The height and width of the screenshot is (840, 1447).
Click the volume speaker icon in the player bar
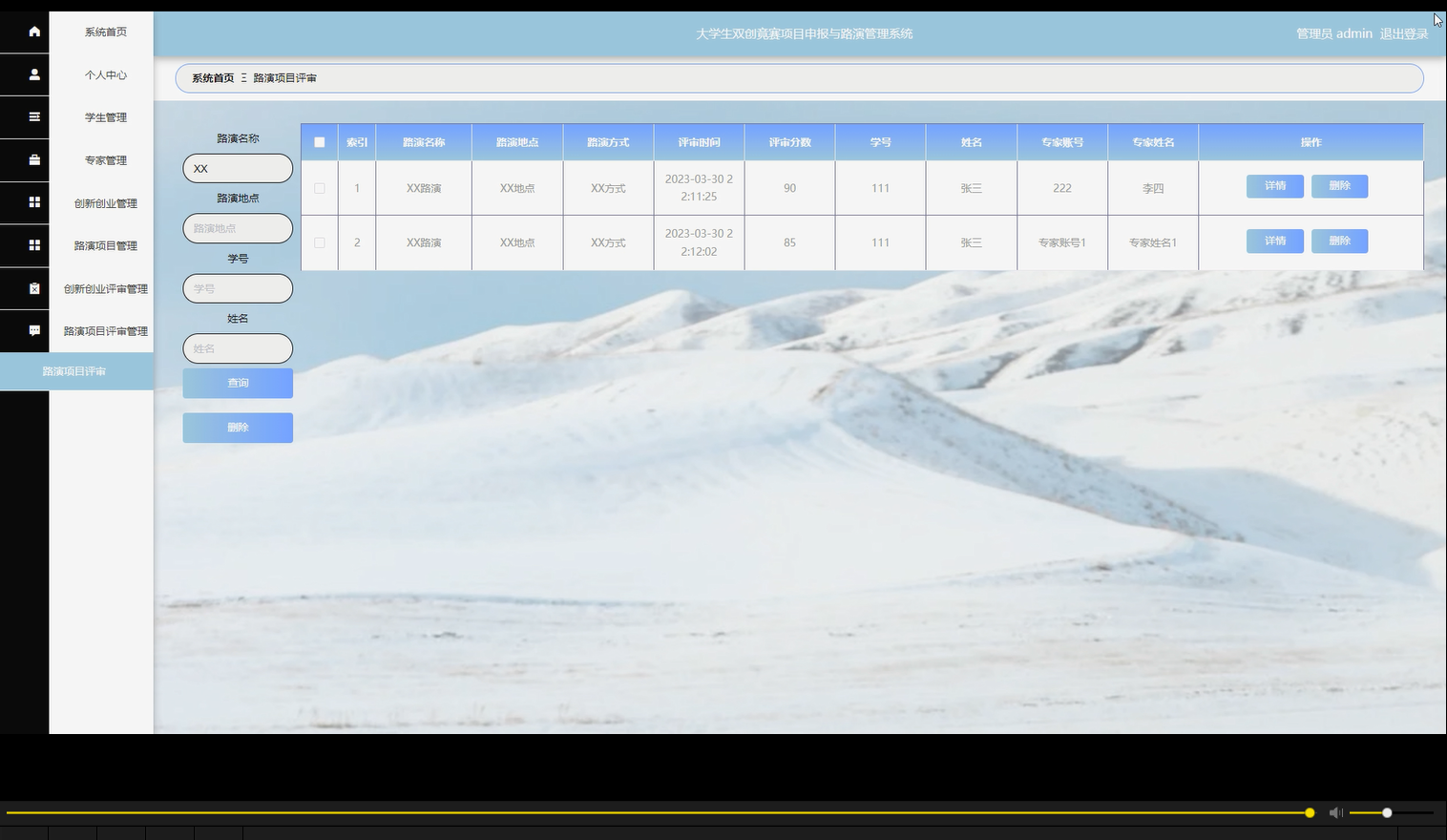[1336, 812]
